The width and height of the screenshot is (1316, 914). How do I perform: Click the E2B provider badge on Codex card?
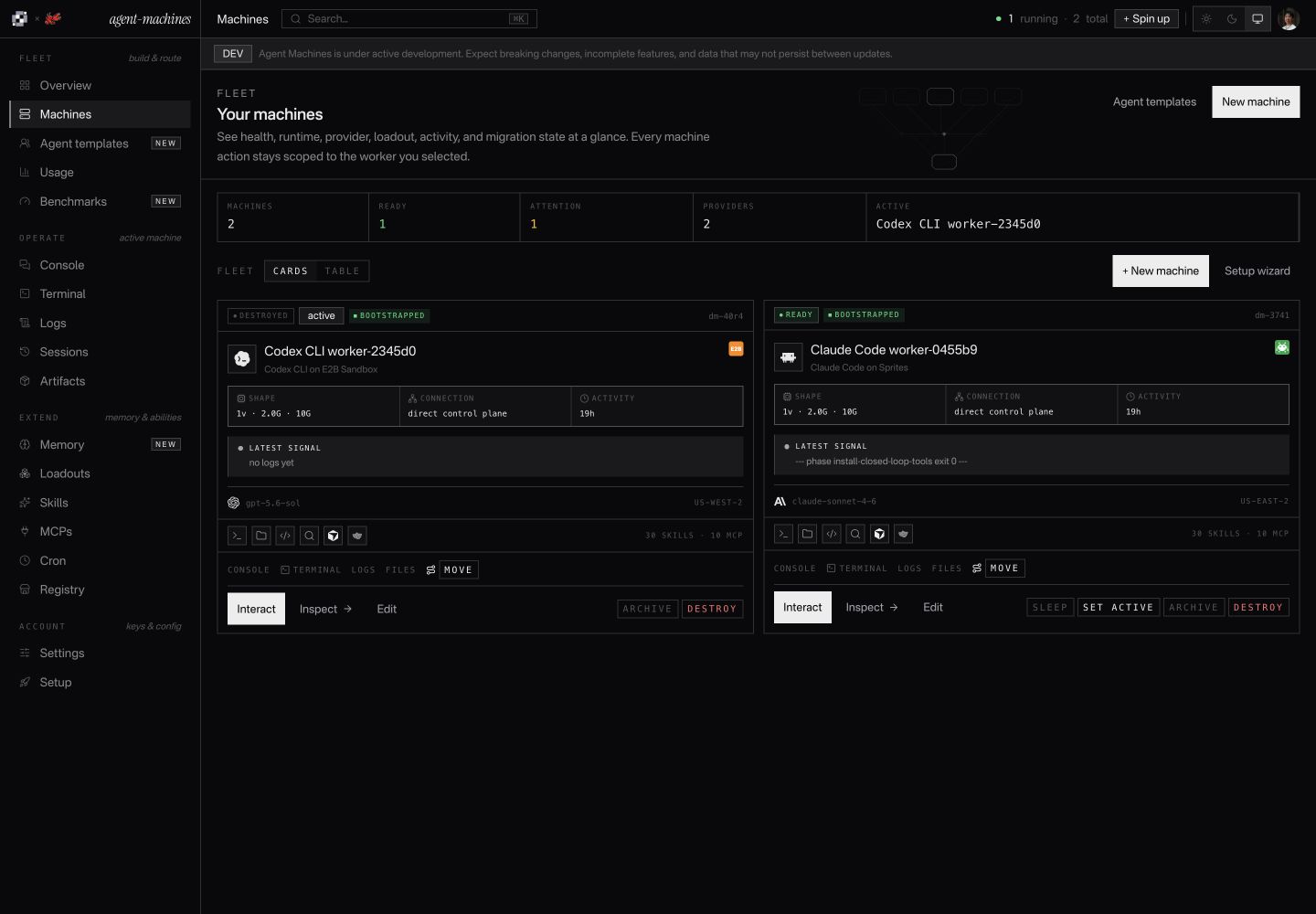tap(736, 348)
